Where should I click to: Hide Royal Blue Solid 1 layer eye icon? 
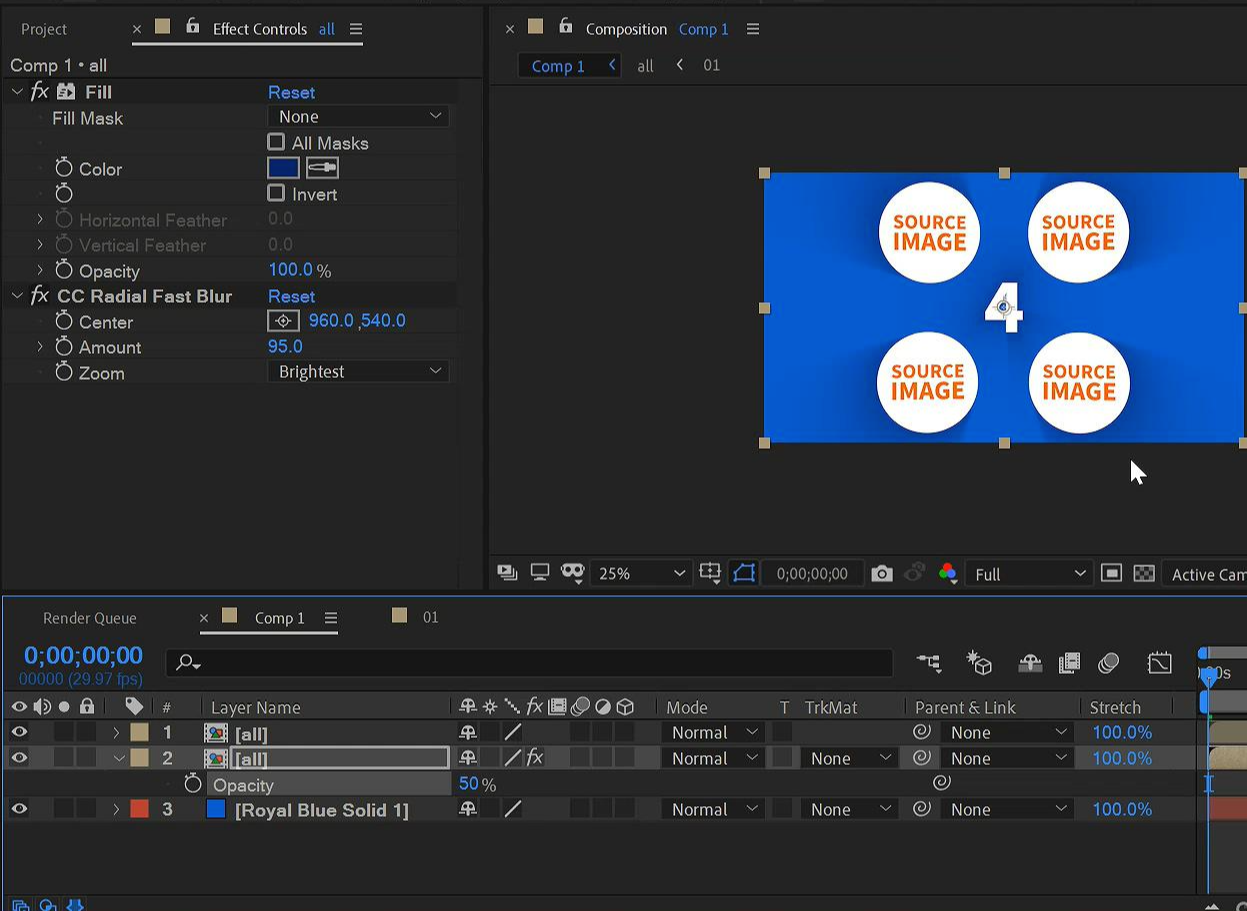point(19,808)
